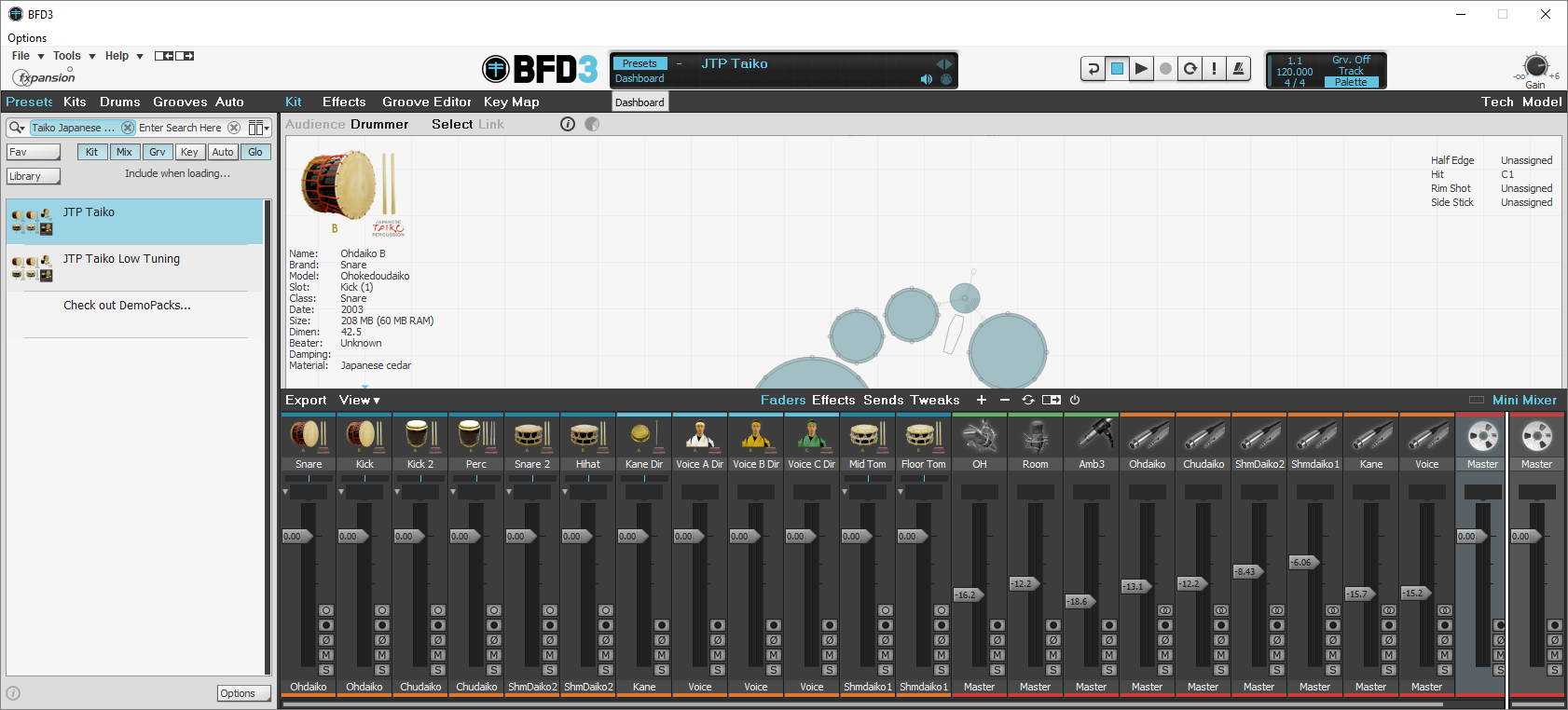This screenshot has width=1568, height=710.
Task: Click the mixer refresh/reset arrows icon
Action: (x=1028, y=400)
